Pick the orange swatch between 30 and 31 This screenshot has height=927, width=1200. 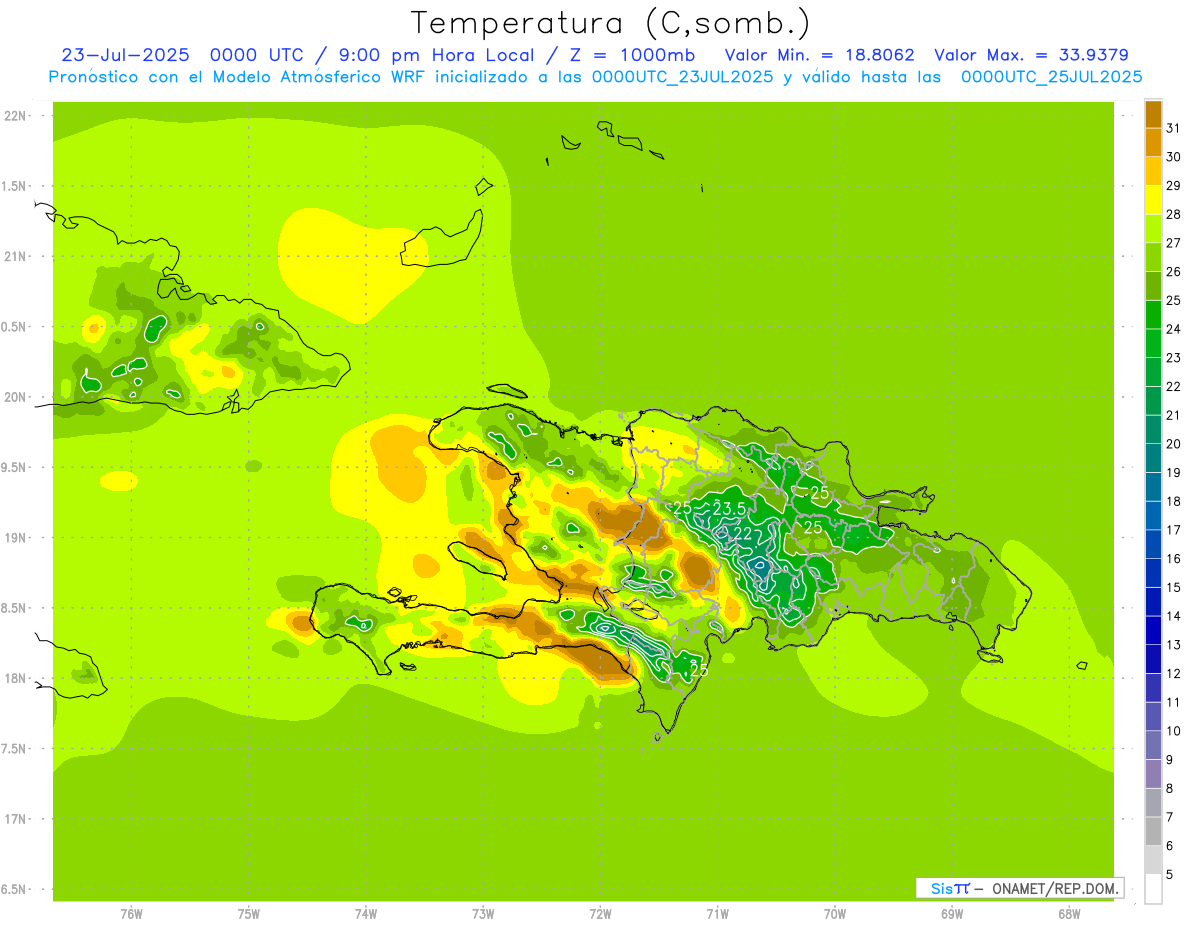[1153, 142]
